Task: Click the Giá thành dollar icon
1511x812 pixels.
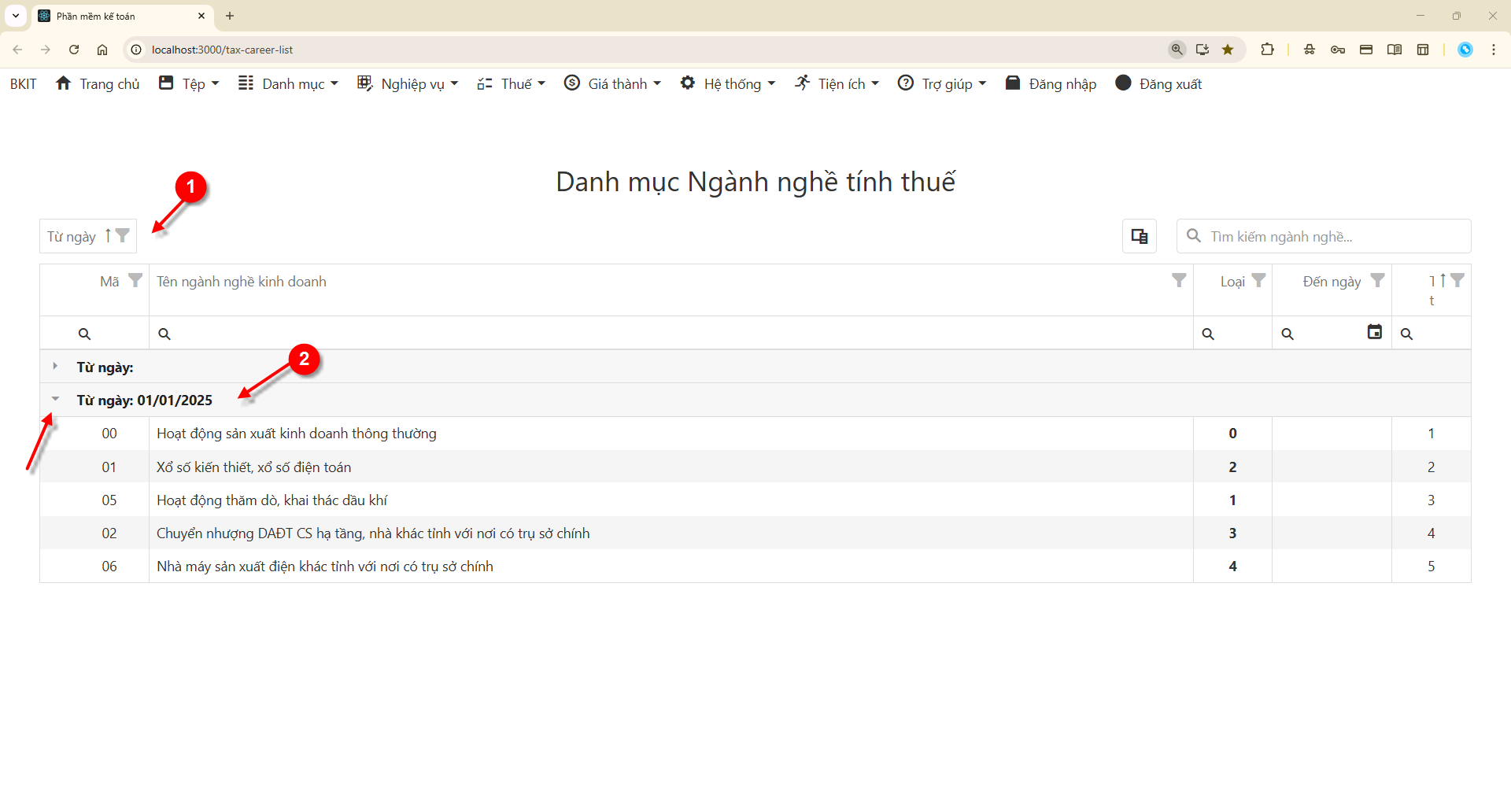Action: [571, 83]
